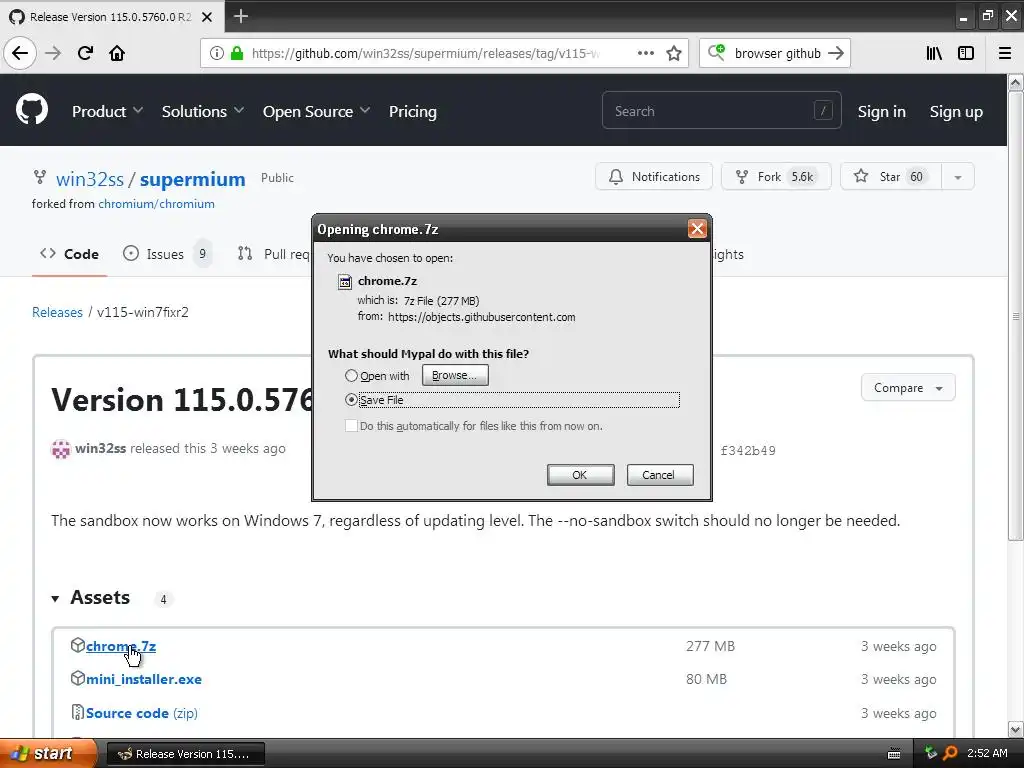Confirm the download with OK
The image size is (1024, 768).
(x=580, y=475)
